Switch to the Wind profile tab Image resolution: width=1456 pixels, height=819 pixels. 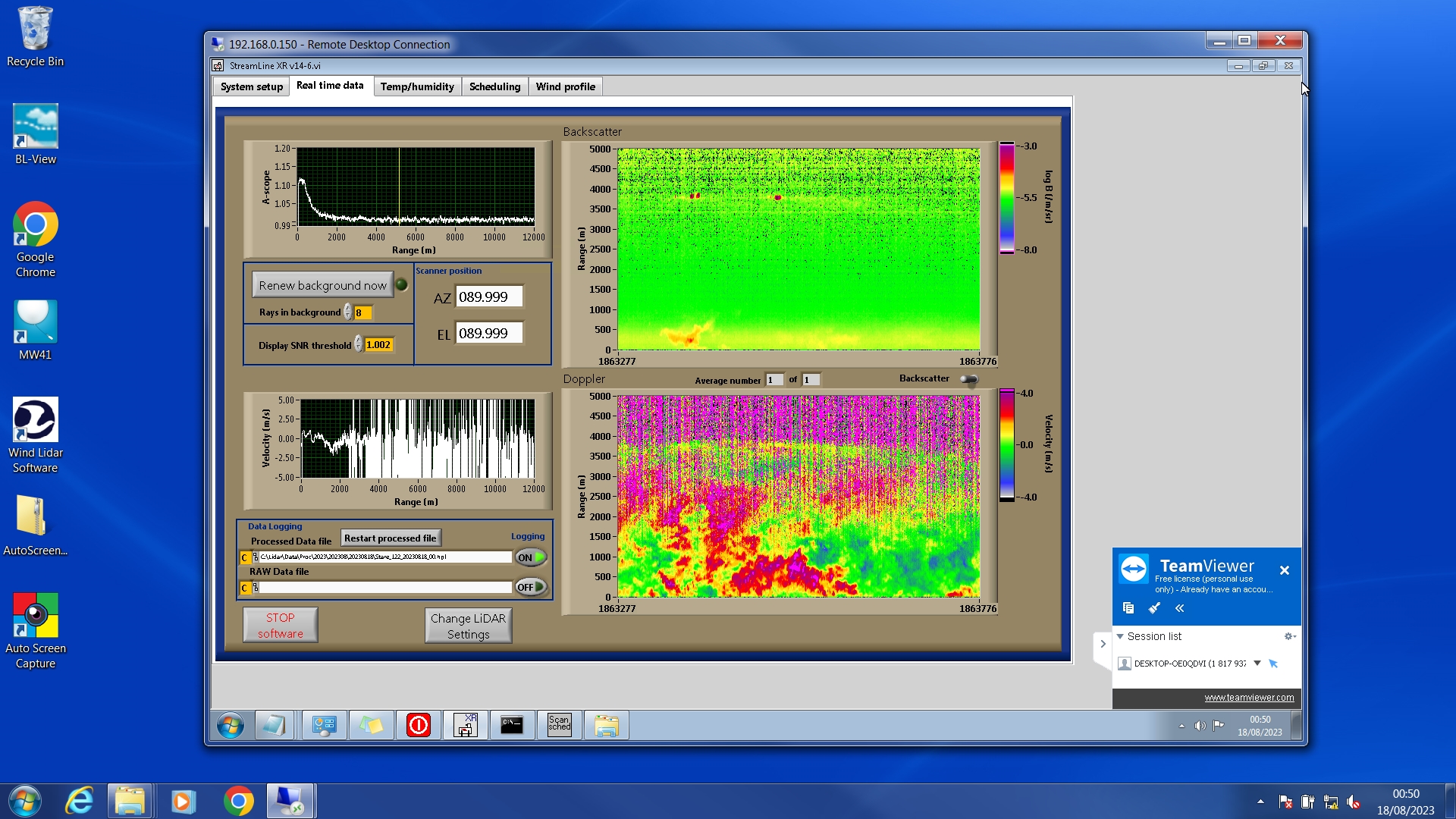(565, 86)
